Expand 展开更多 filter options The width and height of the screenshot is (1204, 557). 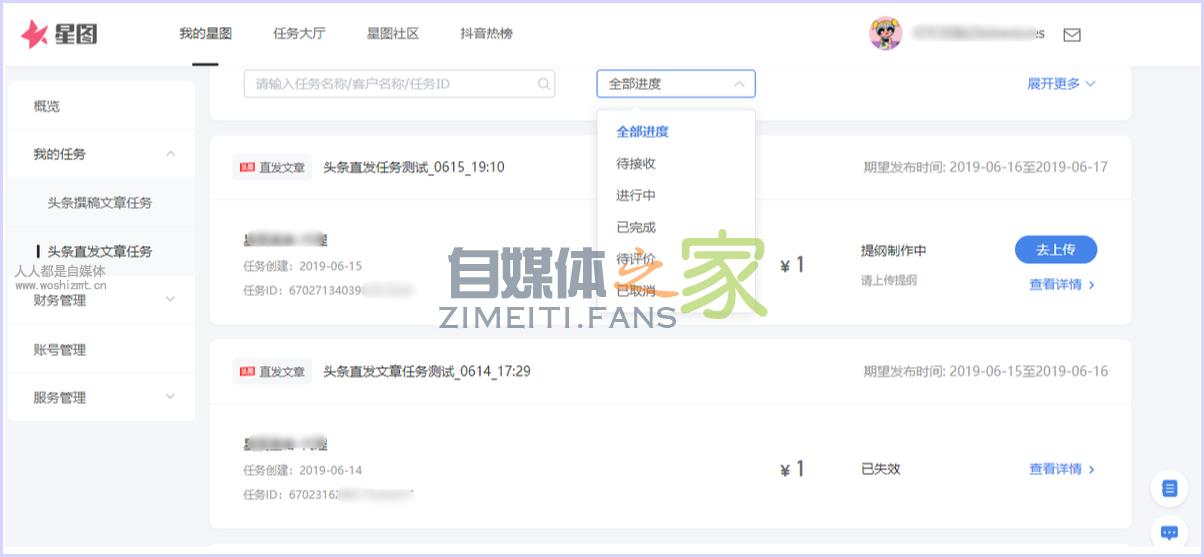tap(1061, 84)
